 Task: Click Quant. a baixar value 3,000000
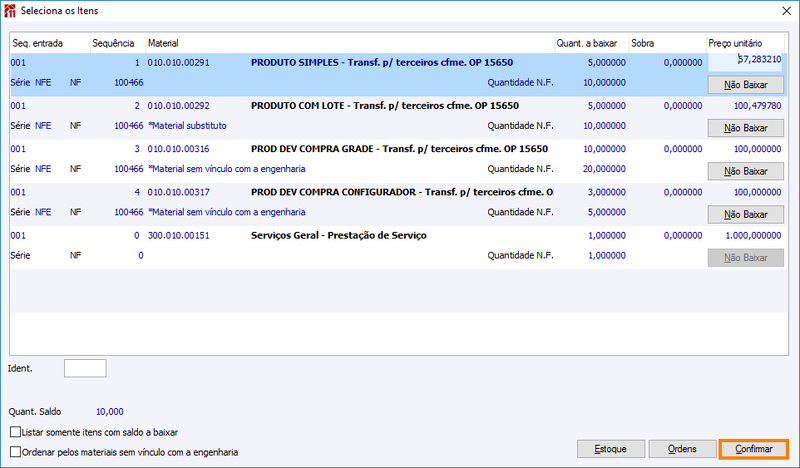607,192
